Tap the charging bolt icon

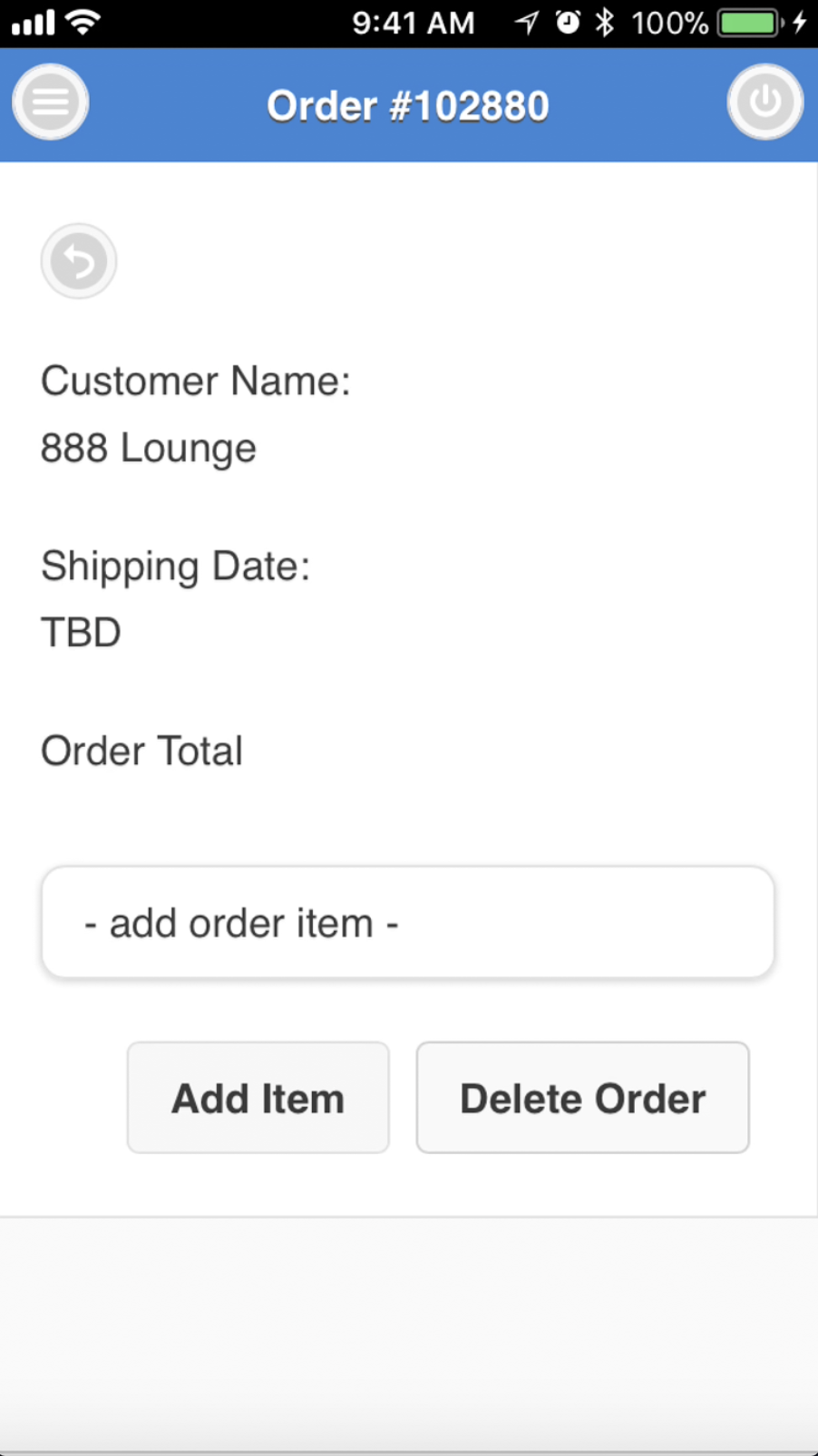[x=799, y=22]
